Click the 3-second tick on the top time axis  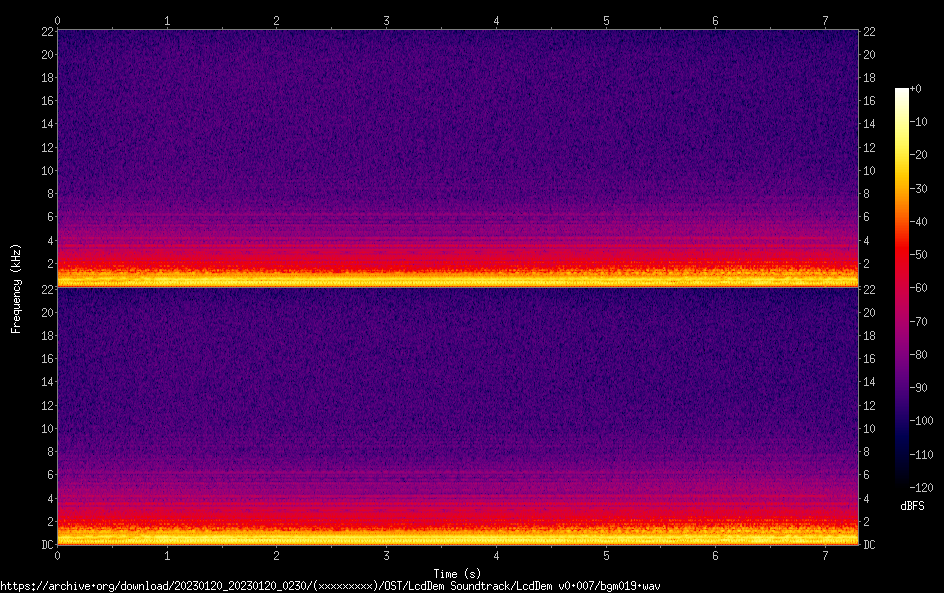tap(386, 20)
